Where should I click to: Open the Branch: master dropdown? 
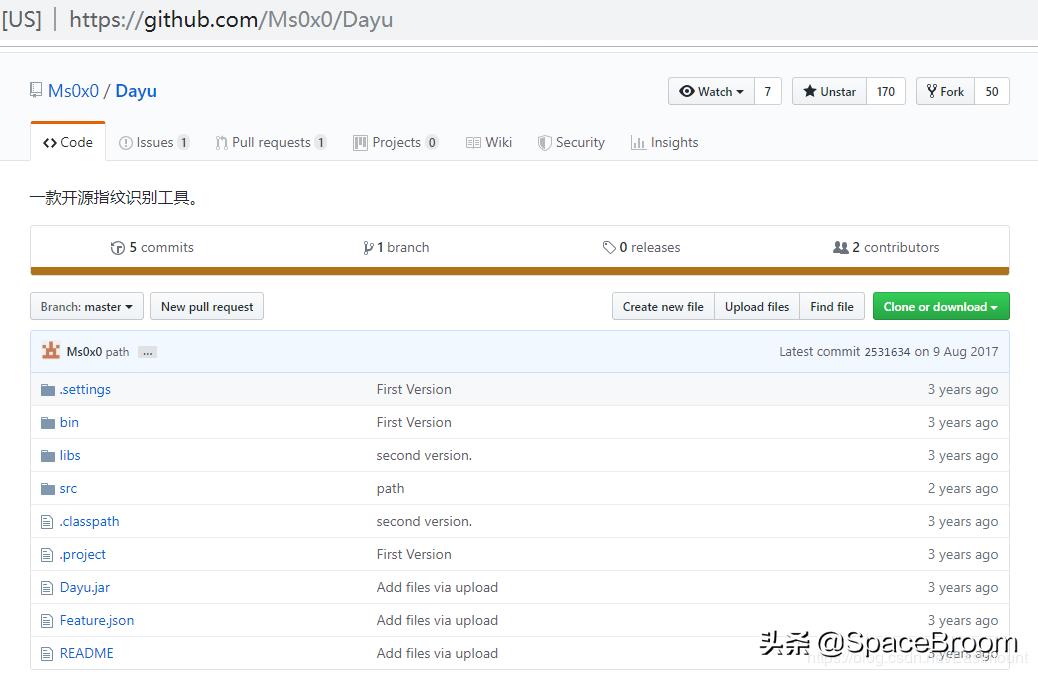(86, 306)
